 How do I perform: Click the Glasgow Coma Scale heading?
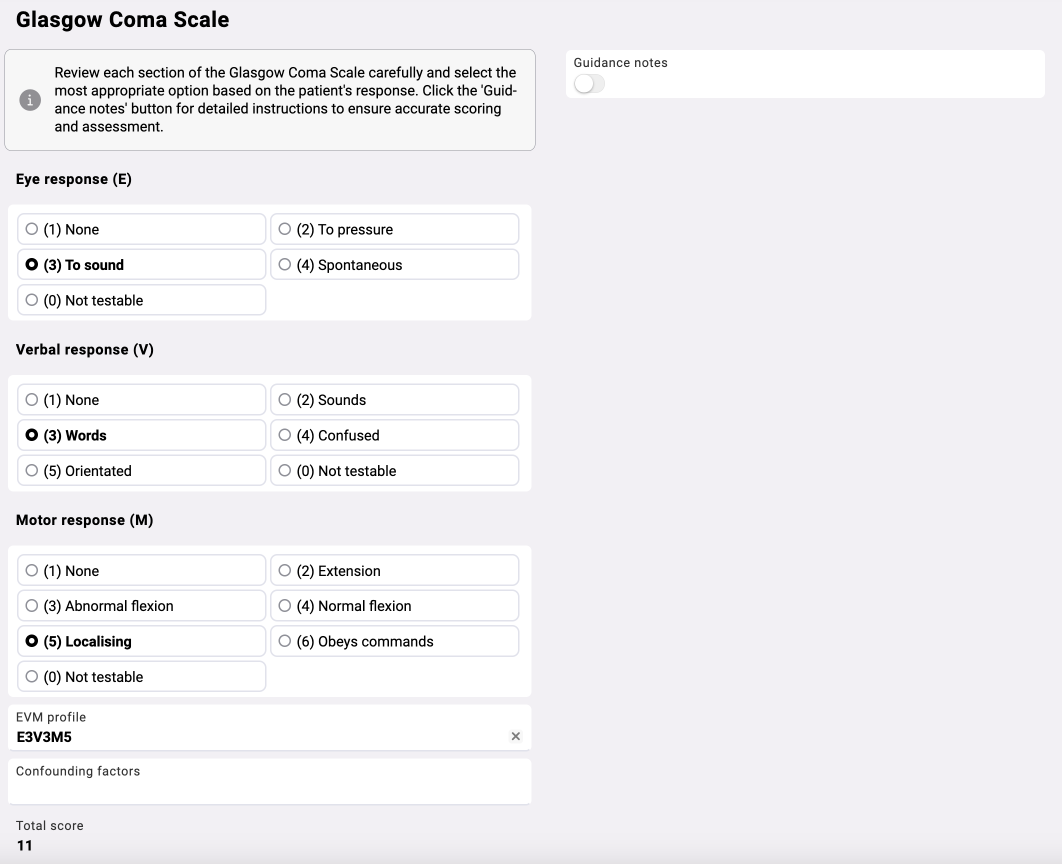[x=124, y=20]
